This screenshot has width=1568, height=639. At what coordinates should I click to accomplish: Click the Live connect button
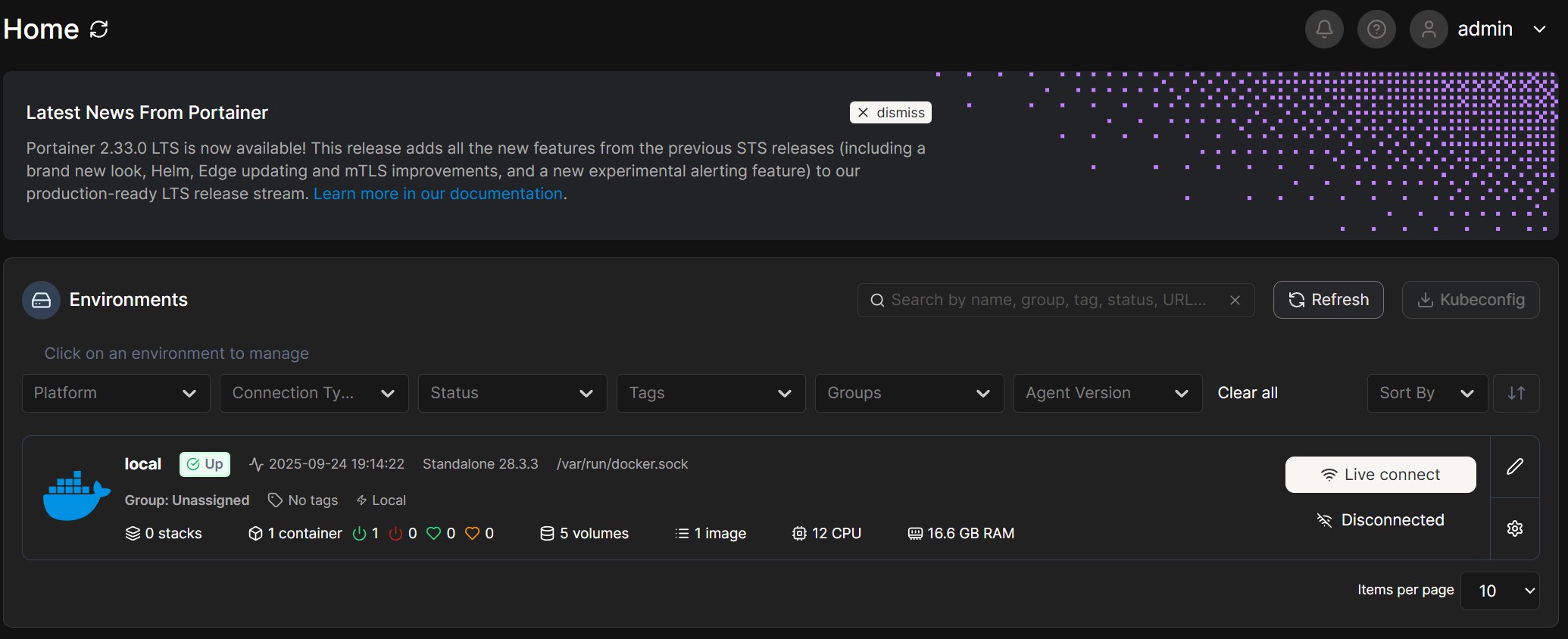[1380, 475]
